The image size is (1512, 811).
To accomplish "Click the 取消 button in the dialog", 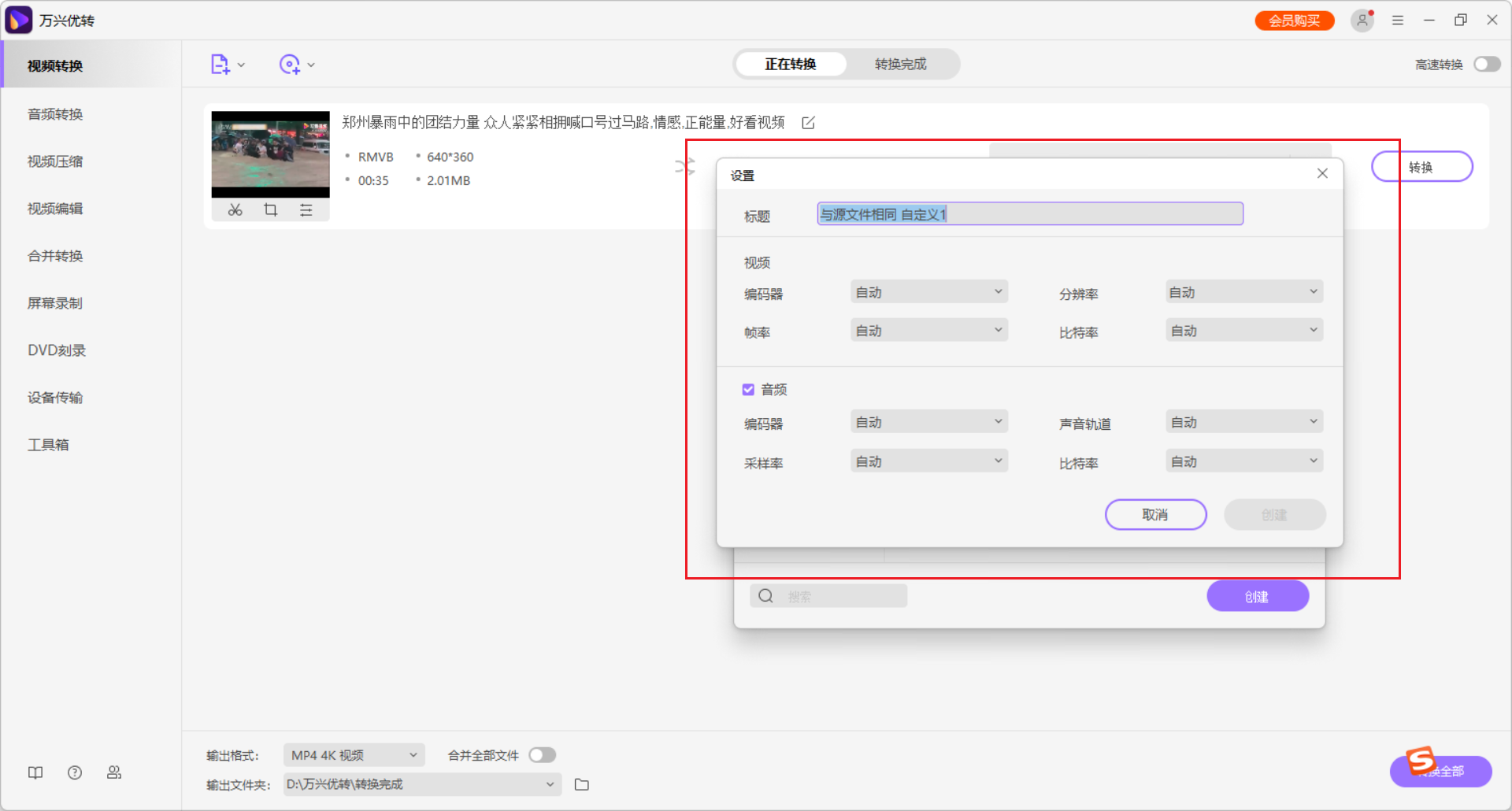I will coord(1155,514).
